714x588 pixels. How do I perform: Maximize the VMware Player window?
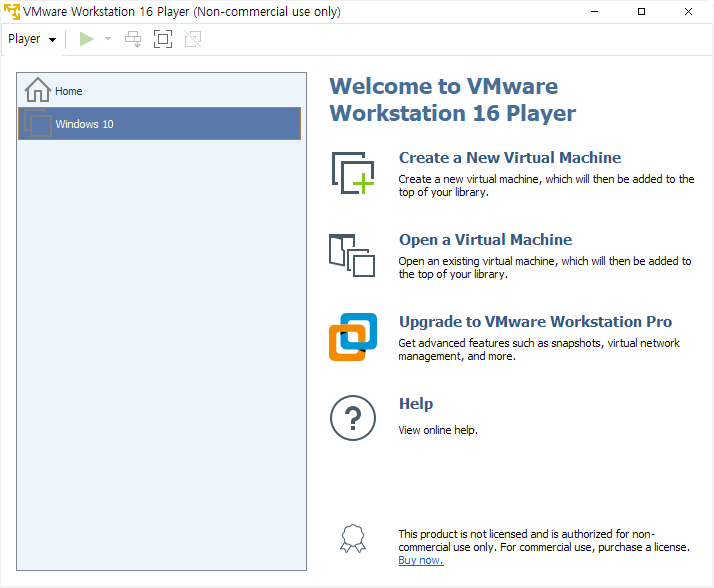coord(641,11)
